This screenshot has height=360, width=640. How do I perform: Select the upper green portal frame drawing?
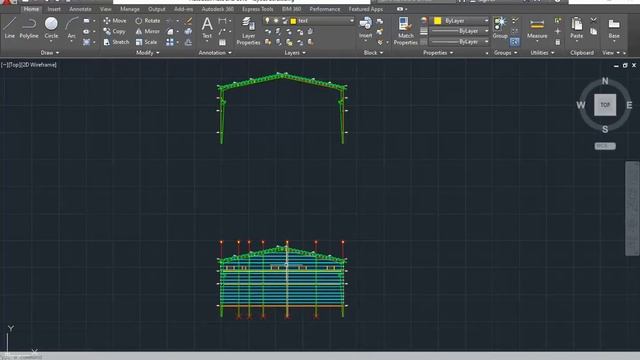pyautogui.click(x=282, y=108)
